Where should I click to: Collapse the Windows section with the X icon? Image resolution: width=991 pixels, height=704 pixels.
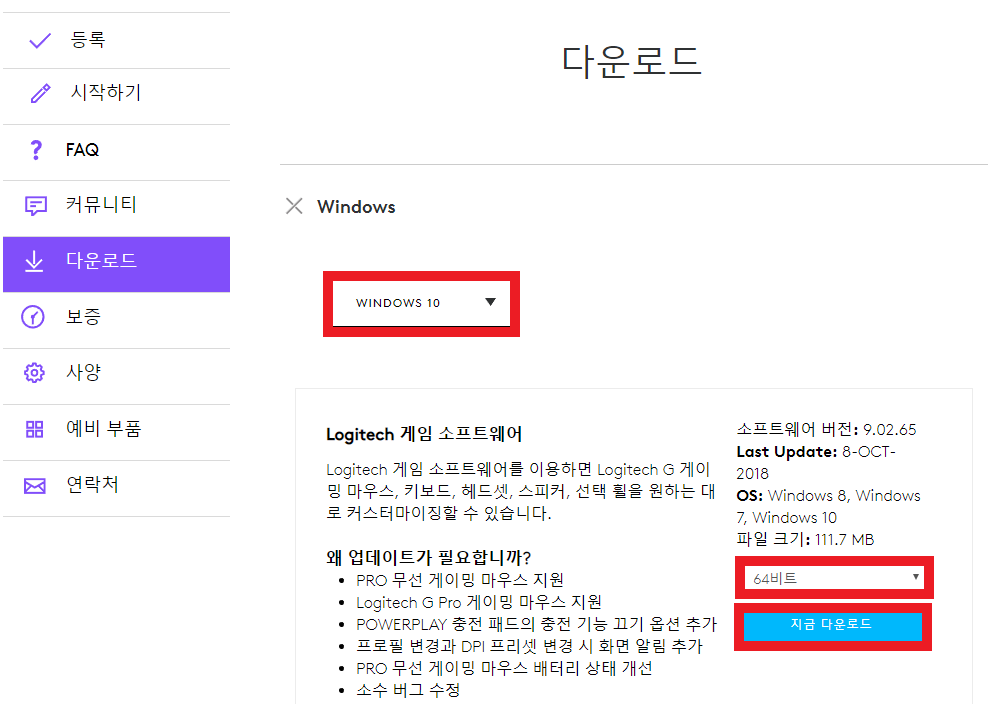294,206
